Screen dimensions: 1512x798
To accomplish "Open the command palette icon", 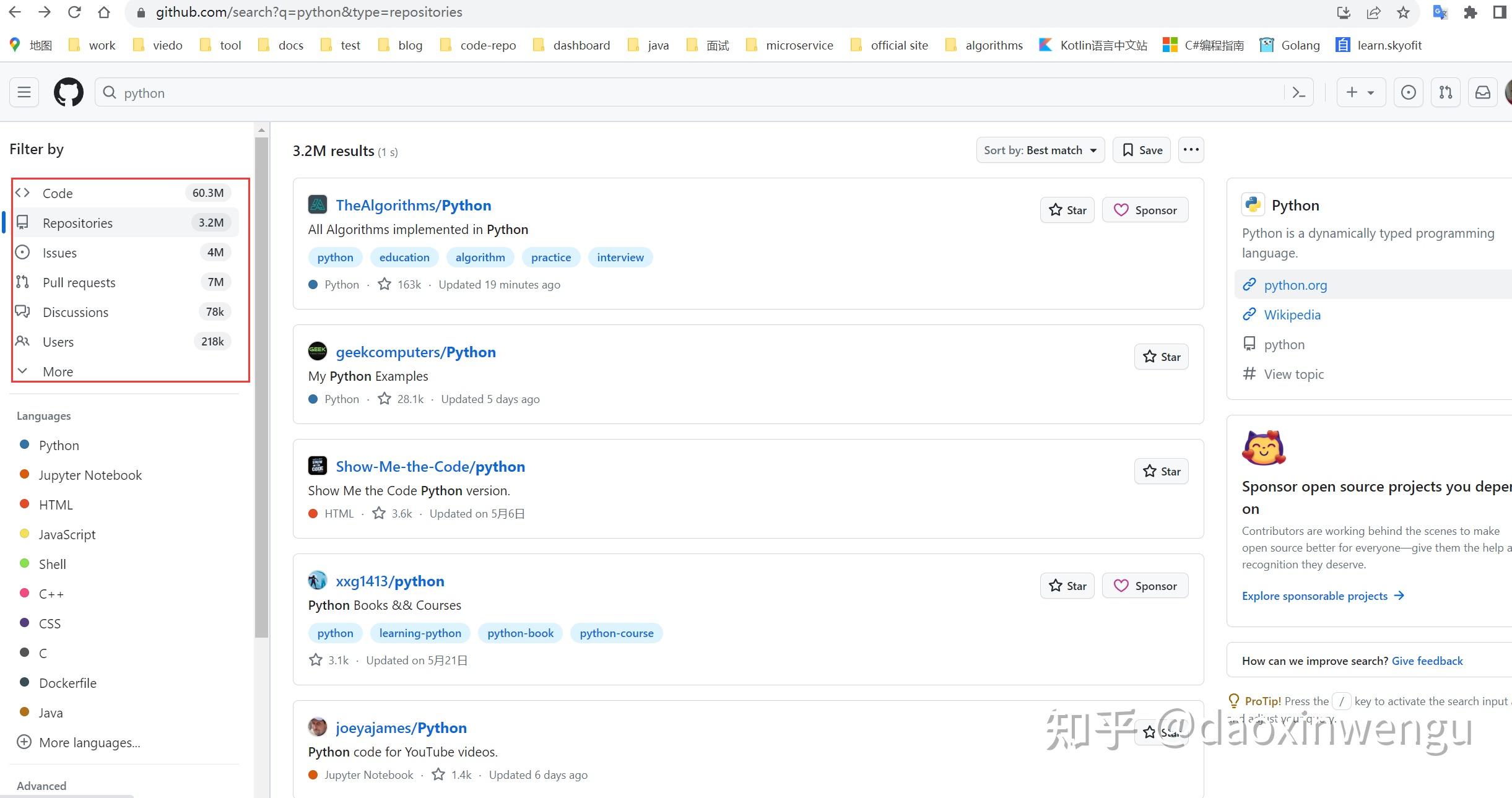I will (1299, 93).
